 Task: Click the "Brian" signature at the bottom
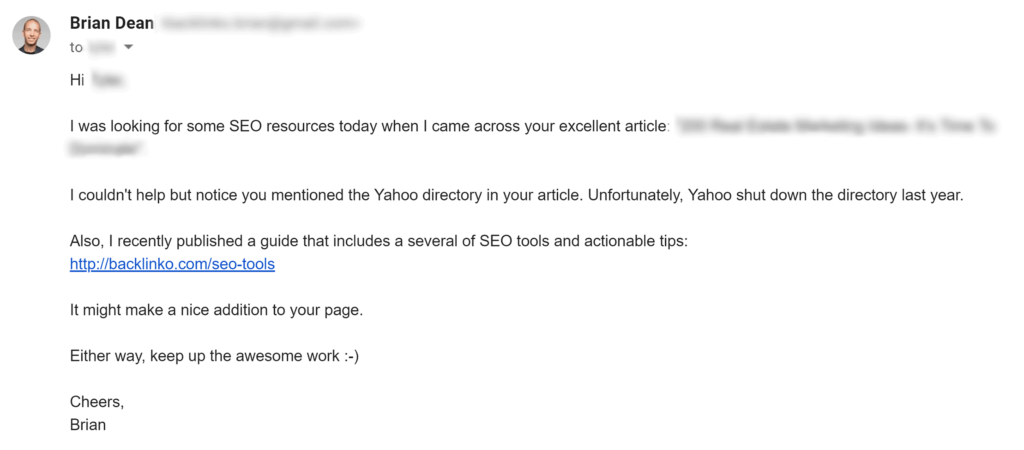88,424
